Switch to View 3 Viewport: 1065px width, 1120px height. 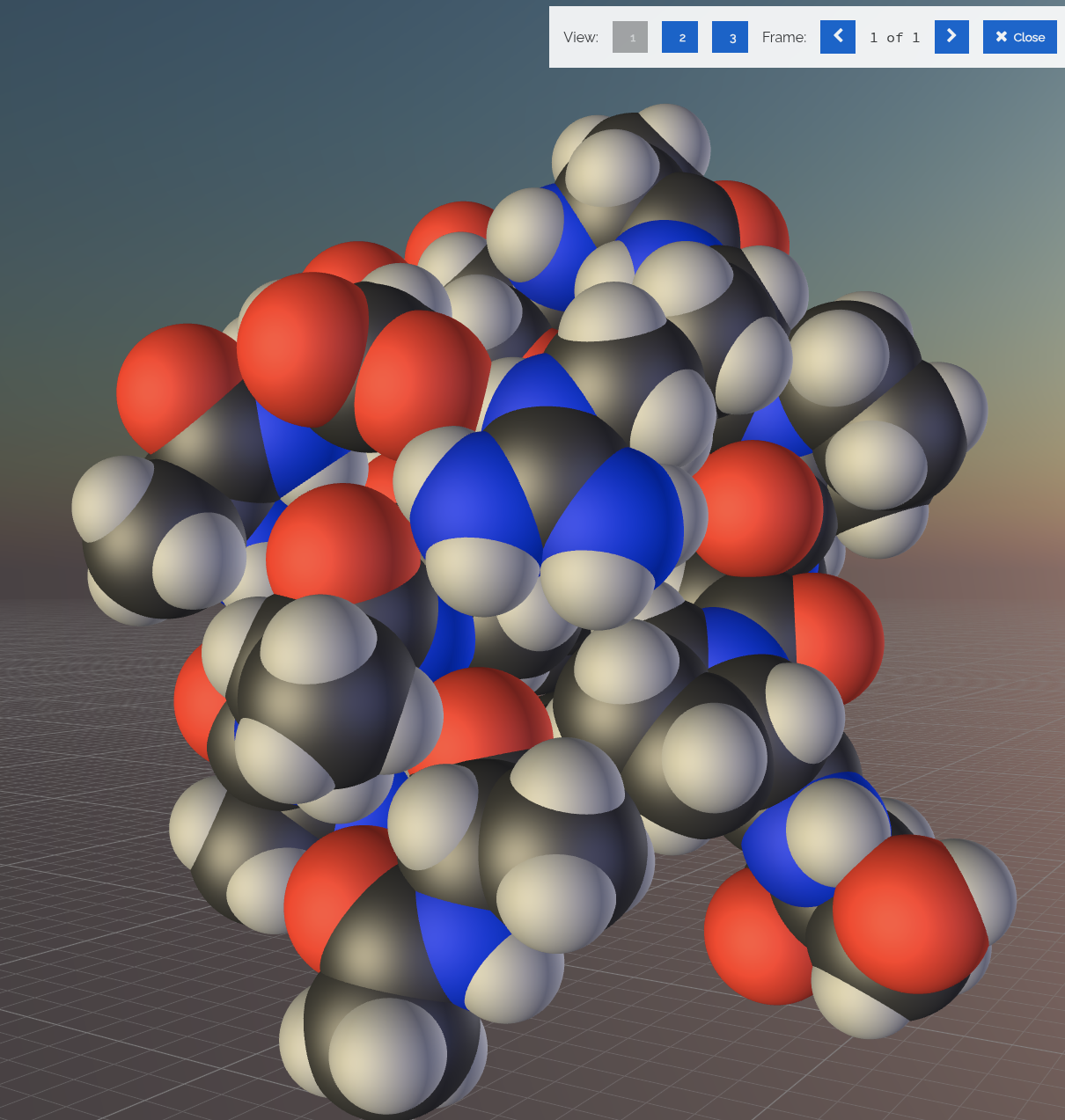pyautogui.click(x=730, y=37)
